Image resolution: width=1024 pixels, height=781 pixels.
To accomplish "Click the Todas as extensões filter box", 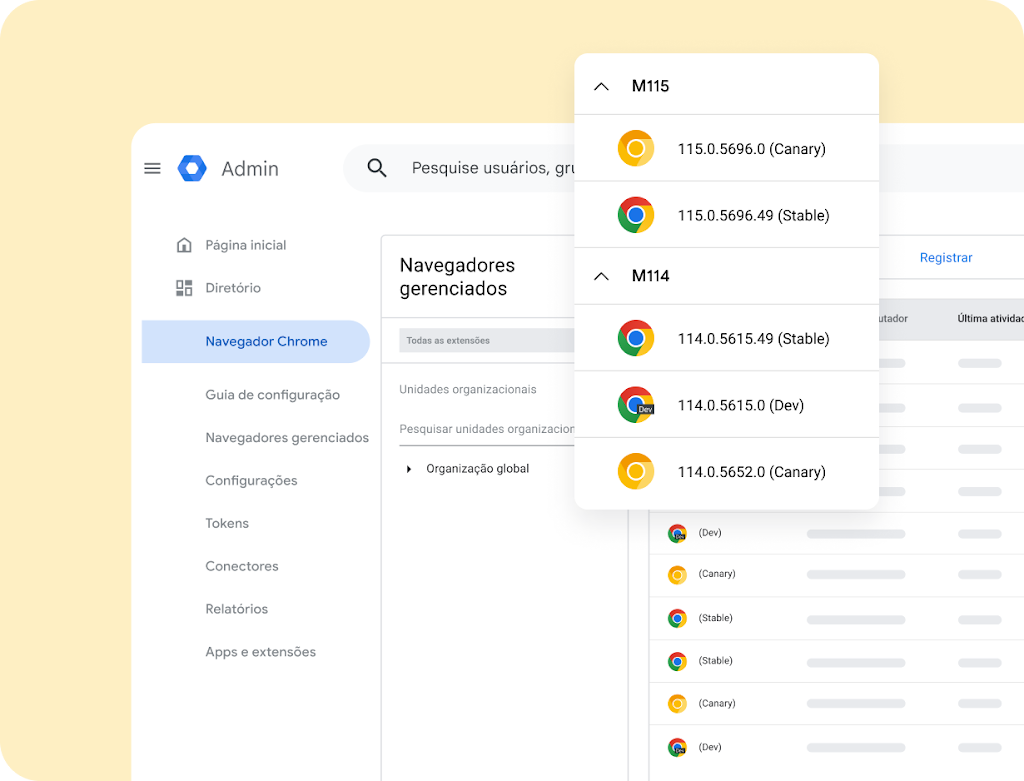I will pos(486,341).
